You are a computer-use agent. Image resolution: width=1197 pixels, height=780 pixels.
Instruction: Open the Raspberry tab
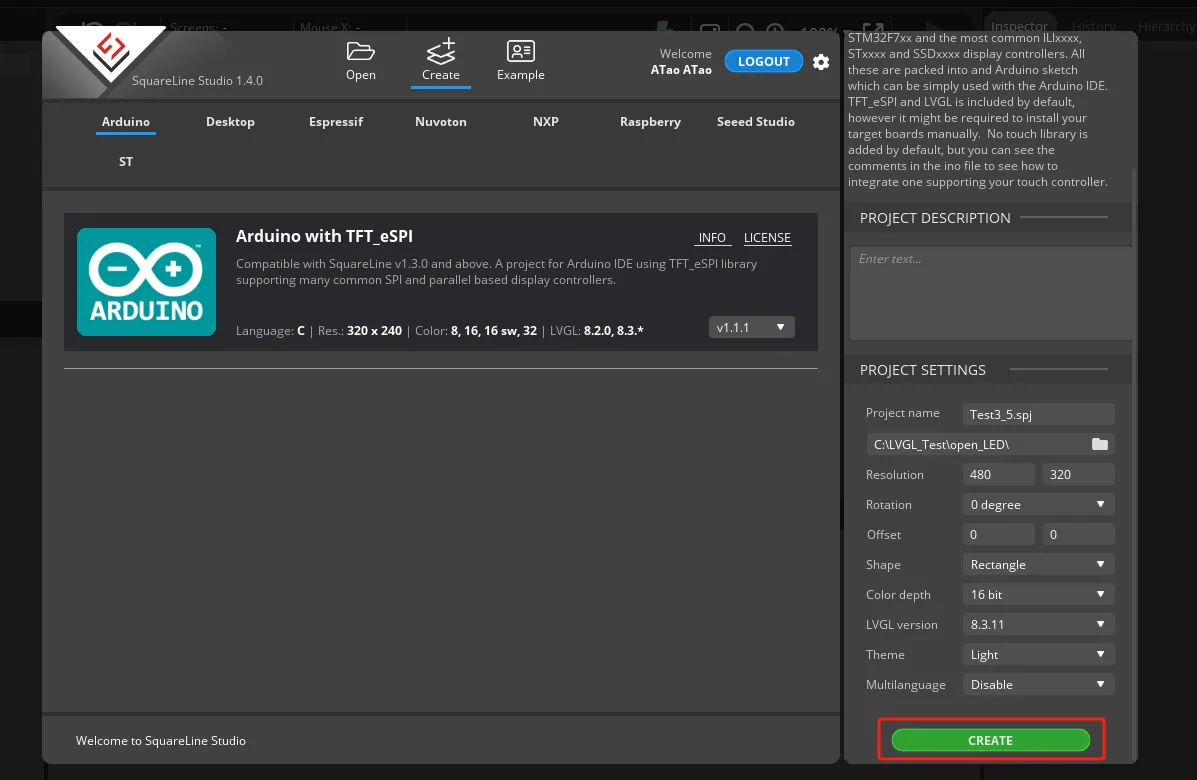[x=650, y=122]
